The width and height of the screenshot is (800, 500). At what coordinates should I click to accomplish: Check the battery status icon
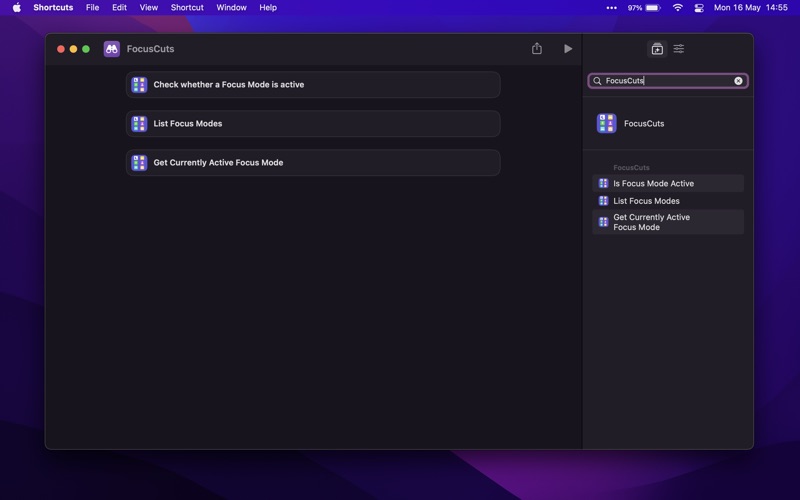[653, 8]
